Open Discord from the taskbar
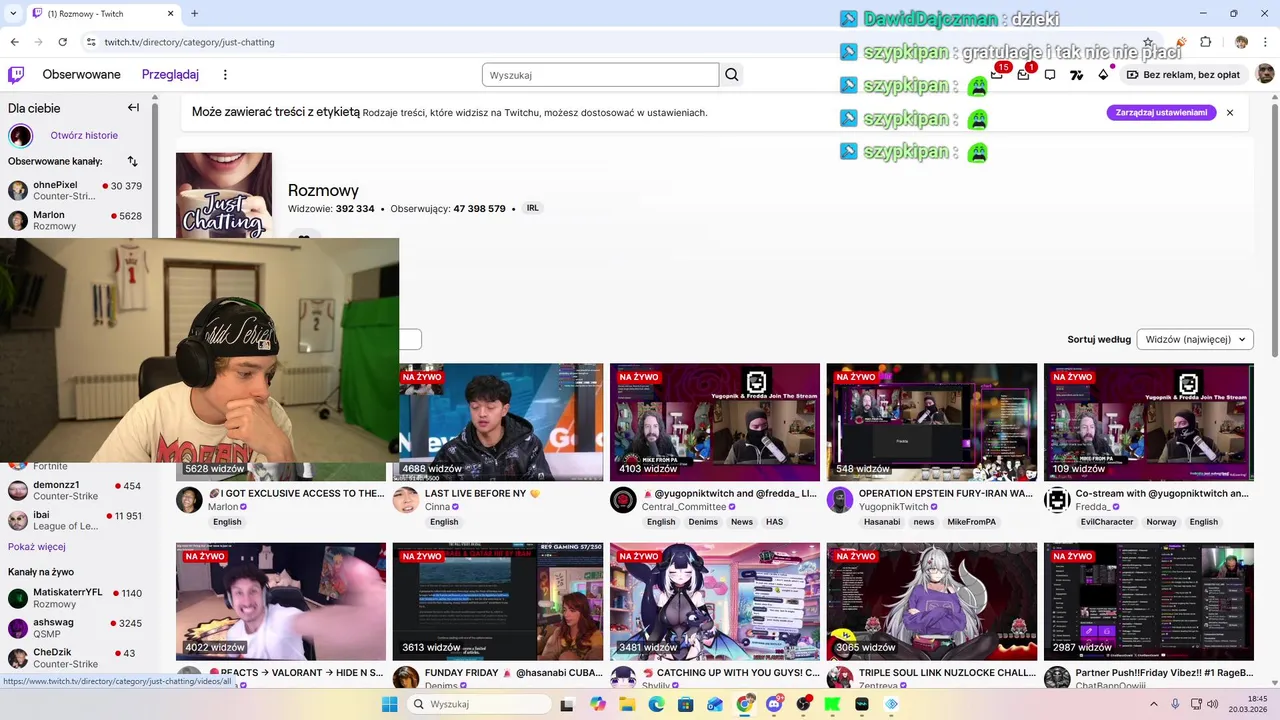 tap(774, 704)
